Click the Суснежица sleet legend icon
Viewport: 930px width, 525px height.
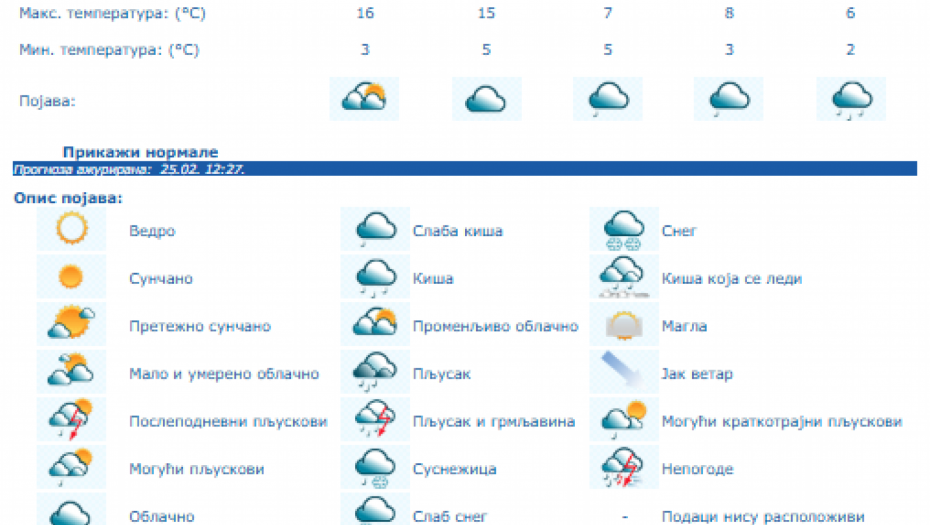(375, 468)
